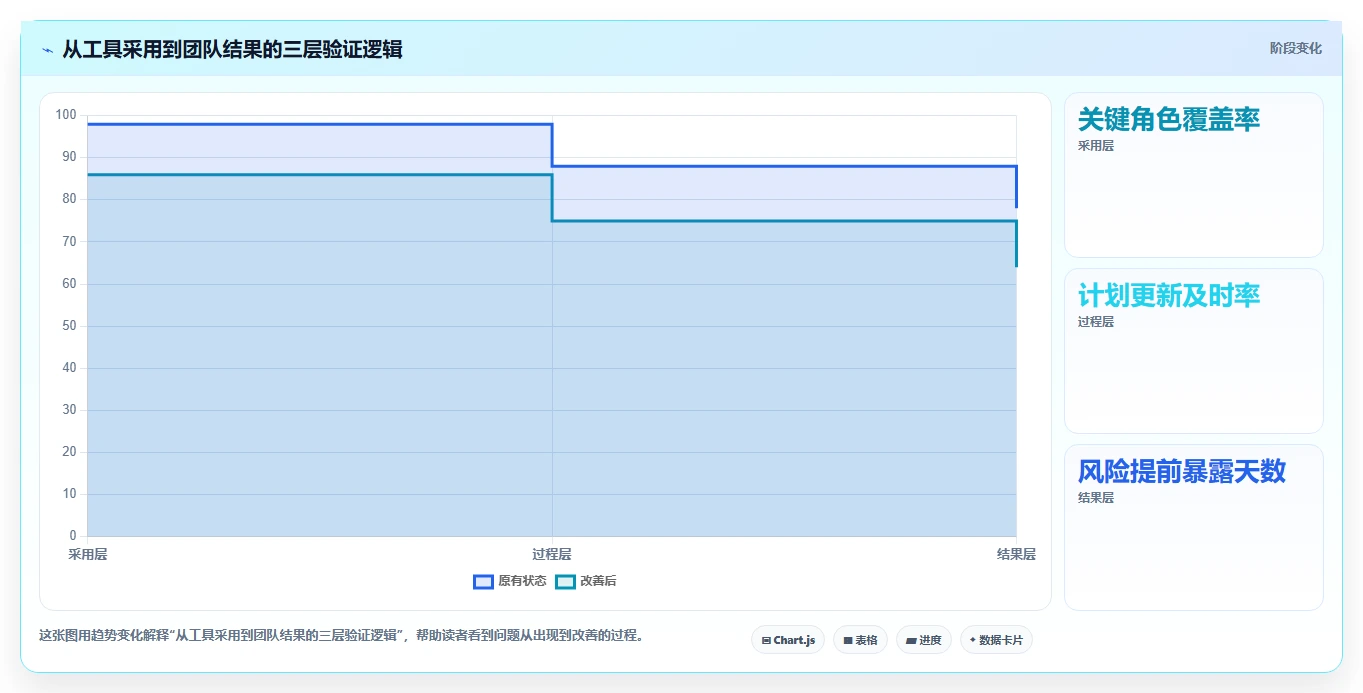Click the 70 y-axis tick label

(69, 241)
